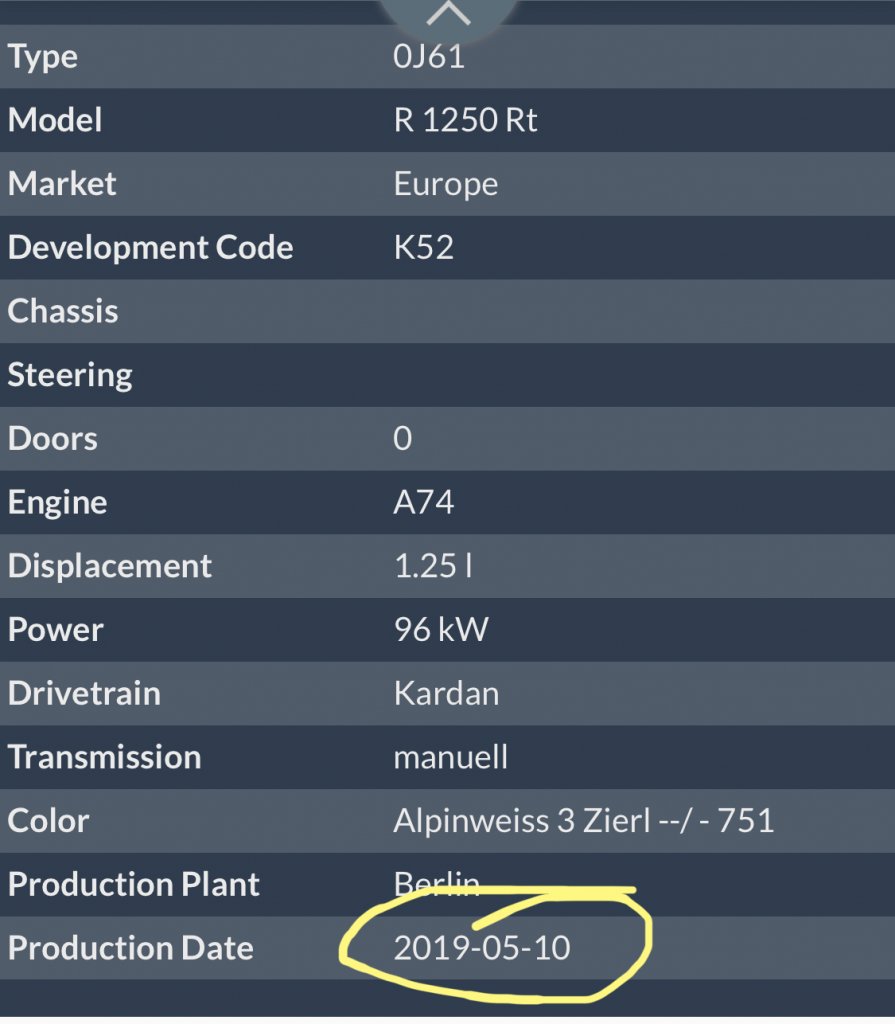This screenshot has height=1024, width=895.
Task: Click the Development Code value K52
Action: [423, 248]
